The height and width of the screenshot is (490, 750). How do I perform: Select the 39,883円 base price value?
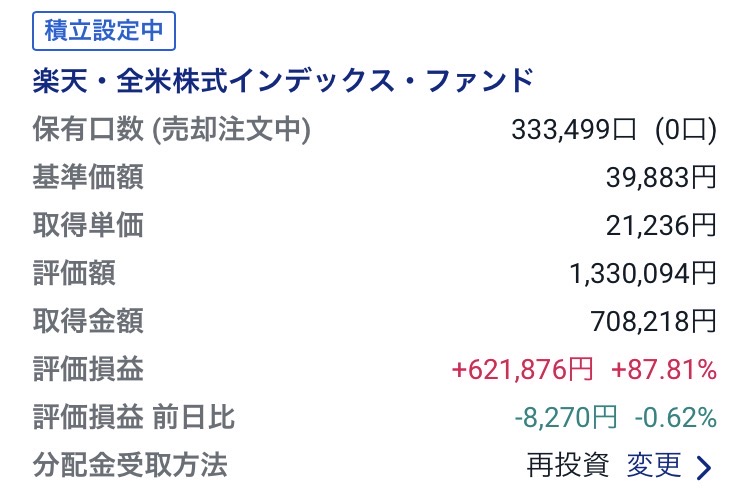(x=661, y=177)
